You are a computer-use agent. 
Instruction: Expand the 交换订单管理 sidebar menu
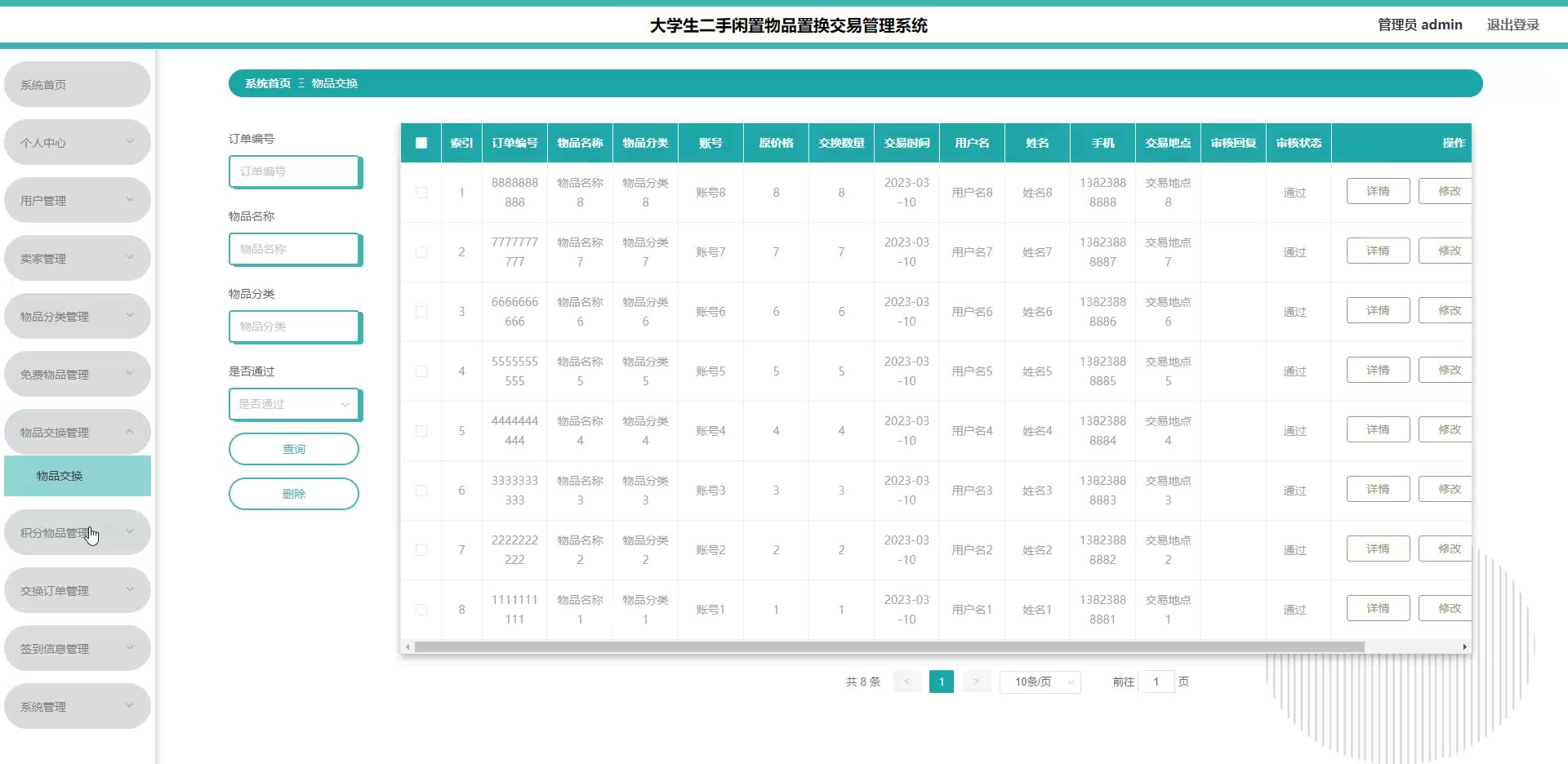coord(78,590)
